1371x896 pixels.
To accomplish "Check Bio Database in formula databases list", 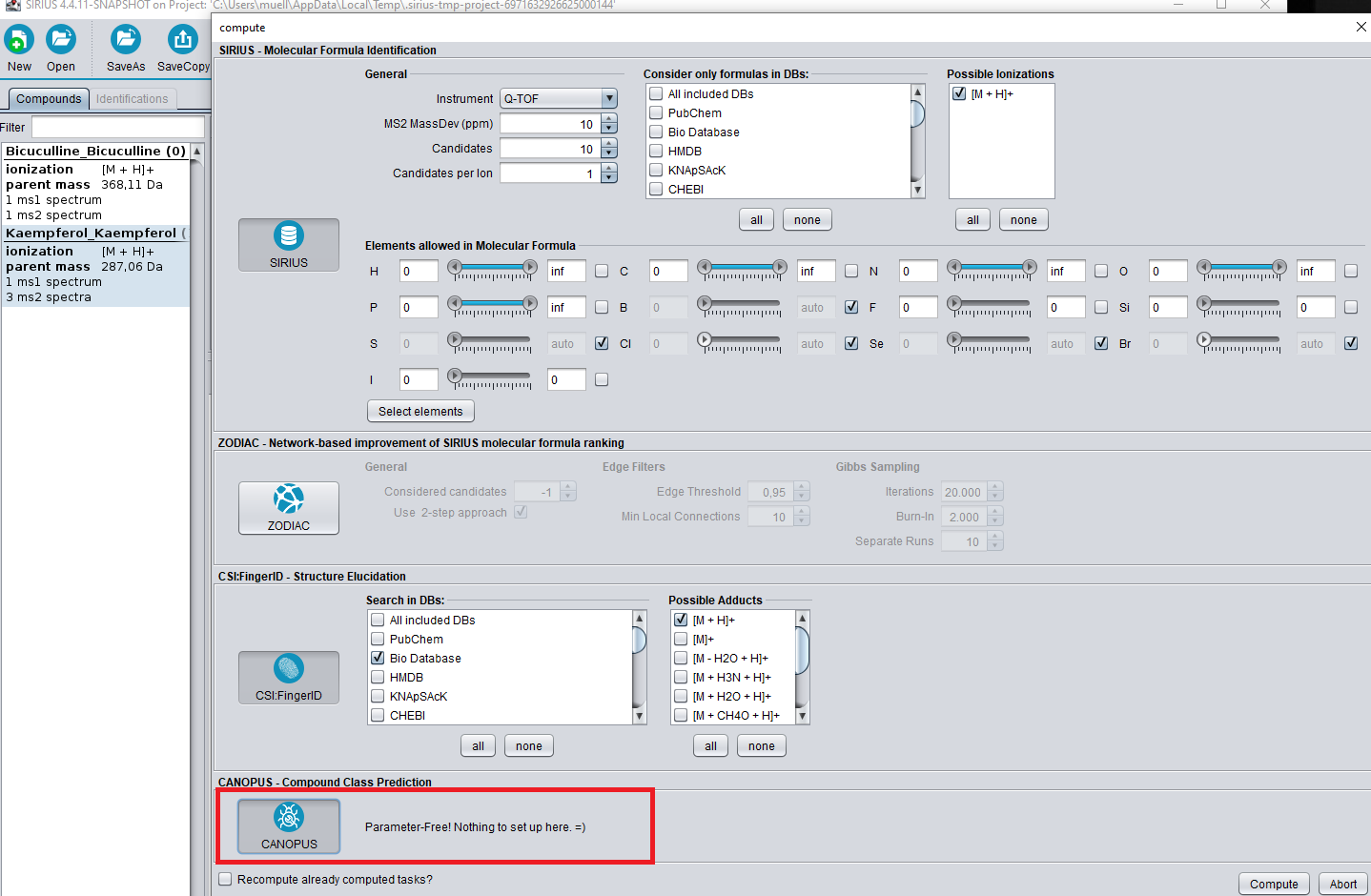I will coord(656,132).
